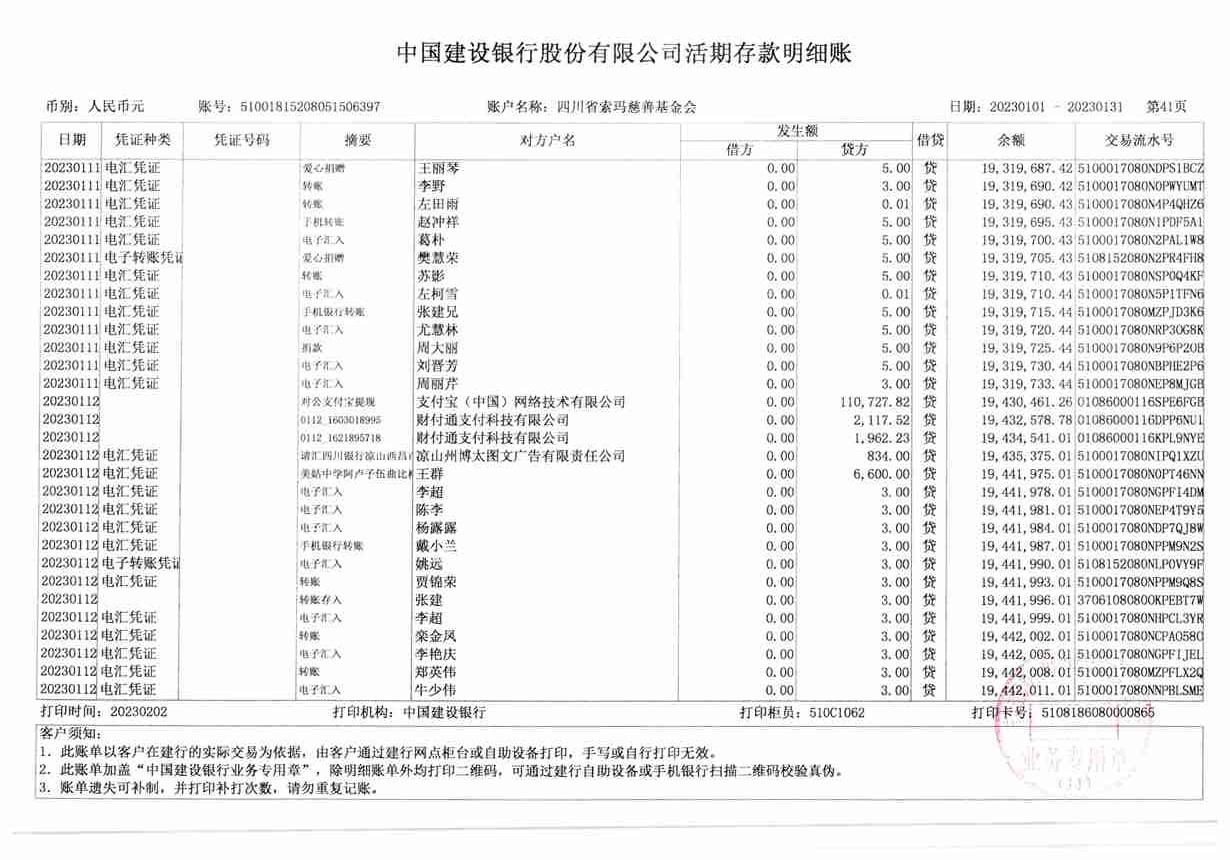Click the summary cell 捐款
Image resolution: width=1230 pixels, height=860 pixels.
click(x=311, y=348)
